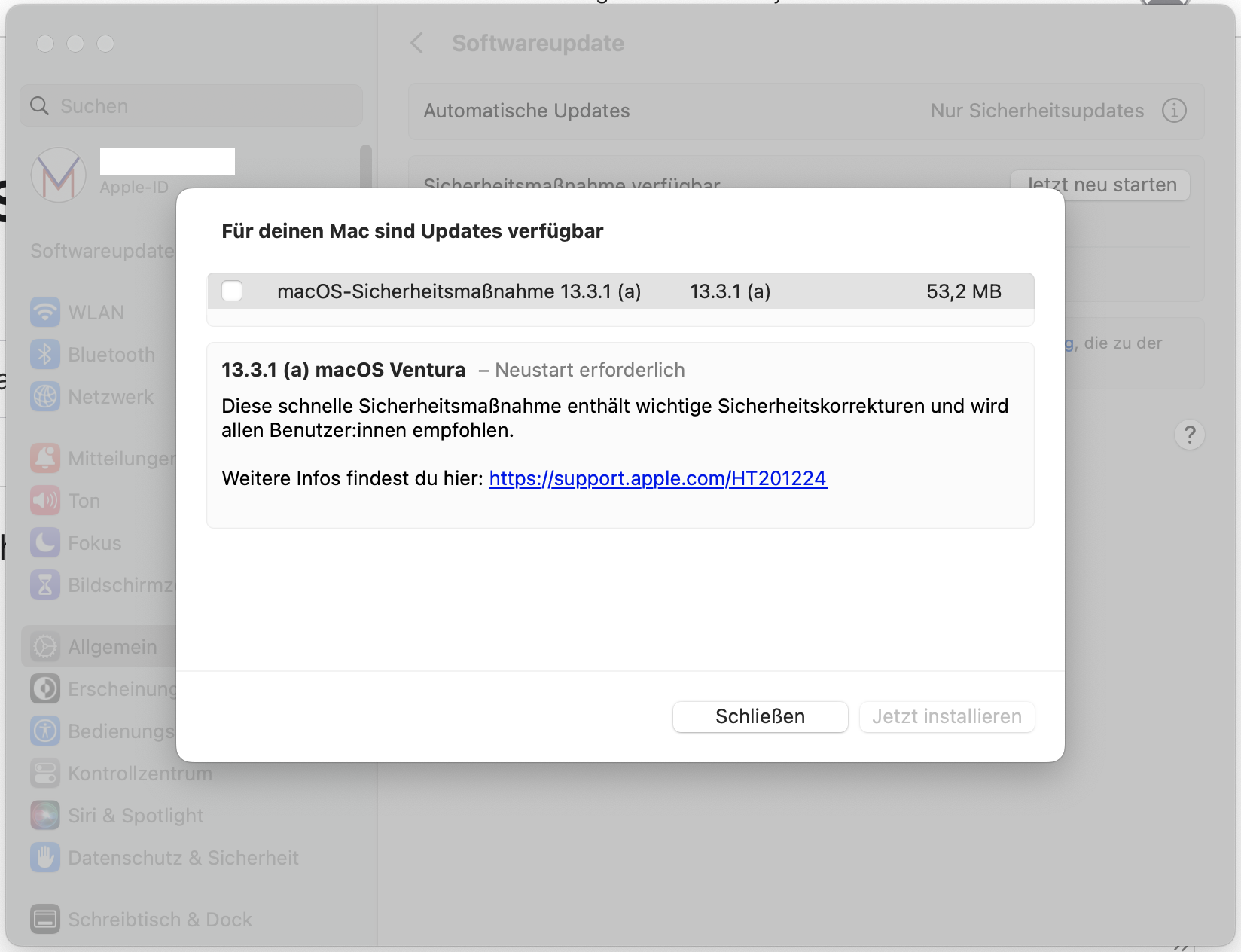Click the Schreibtisch & Dock label

(x=160, y=920)
